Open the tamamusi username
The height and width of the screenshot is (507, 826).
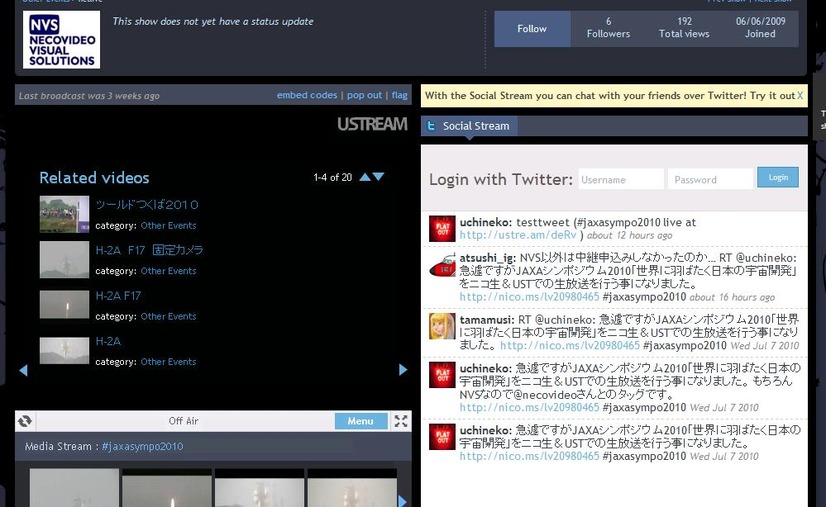pos(486,319)
